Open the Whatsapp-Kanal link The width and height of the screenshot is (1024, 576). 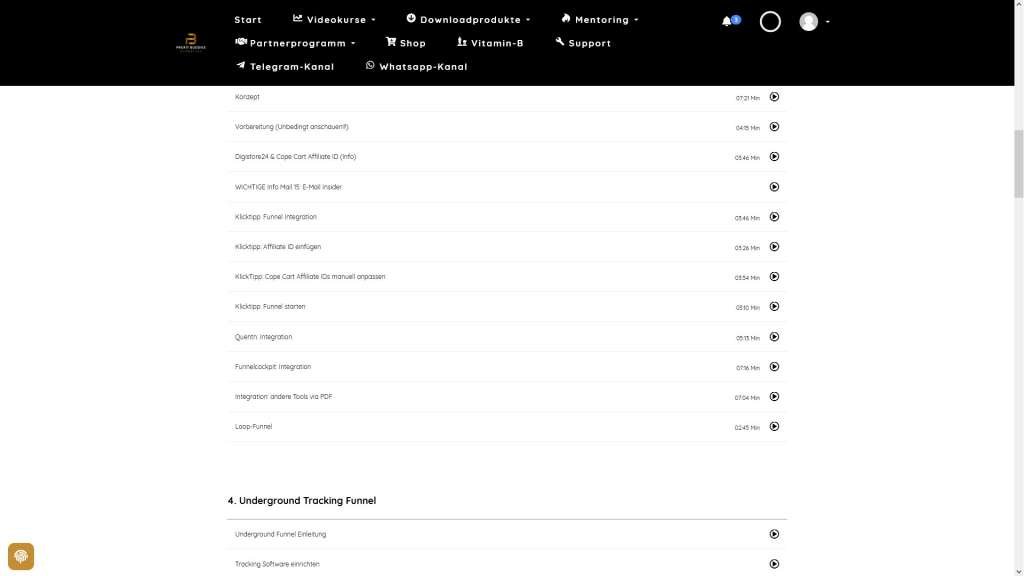coord(417,67)
